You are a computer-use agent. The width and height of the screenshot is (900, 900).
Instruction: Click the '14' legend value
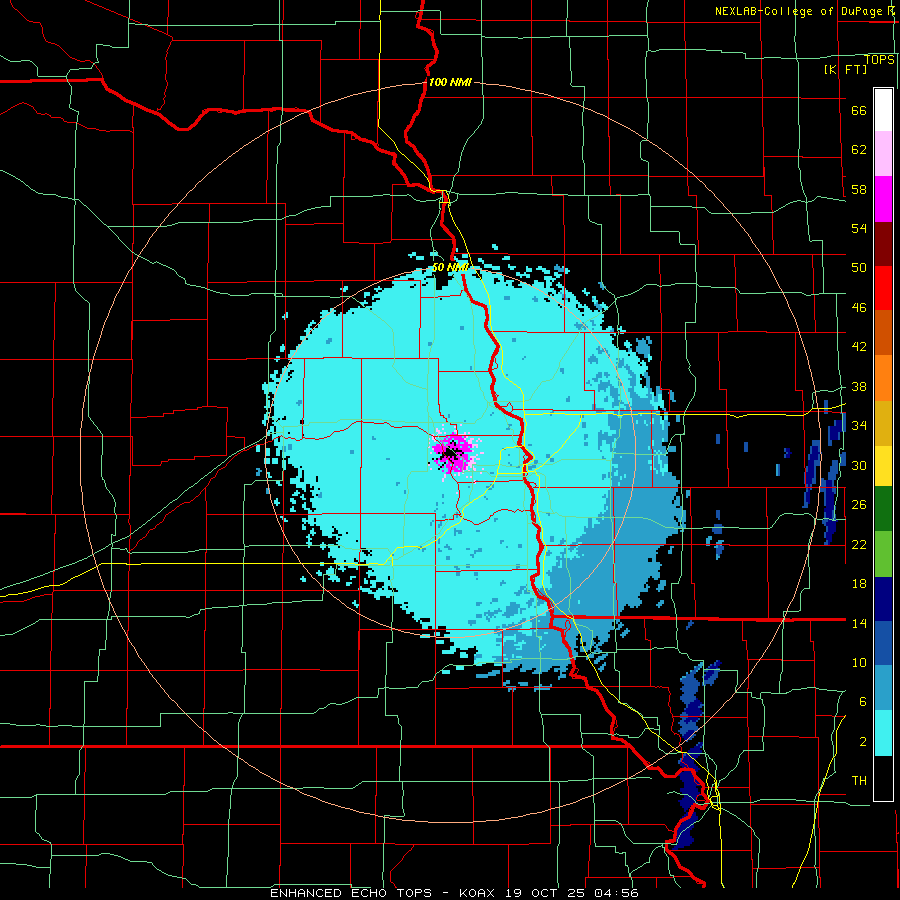(x=859, y=623)
